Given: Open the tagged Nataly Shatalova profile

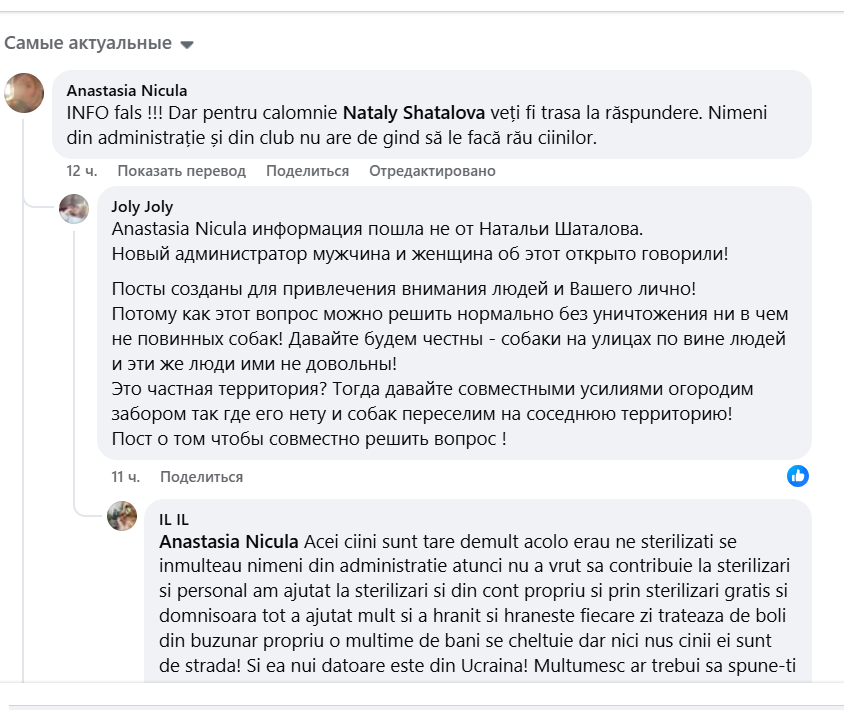Looking at the screenshot, I should pos(416,113).
